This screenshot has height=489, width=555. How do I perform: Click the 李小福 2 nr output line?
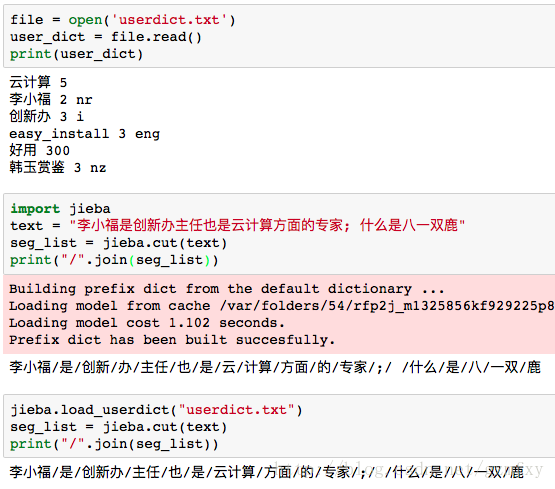(x=51, y=99)
